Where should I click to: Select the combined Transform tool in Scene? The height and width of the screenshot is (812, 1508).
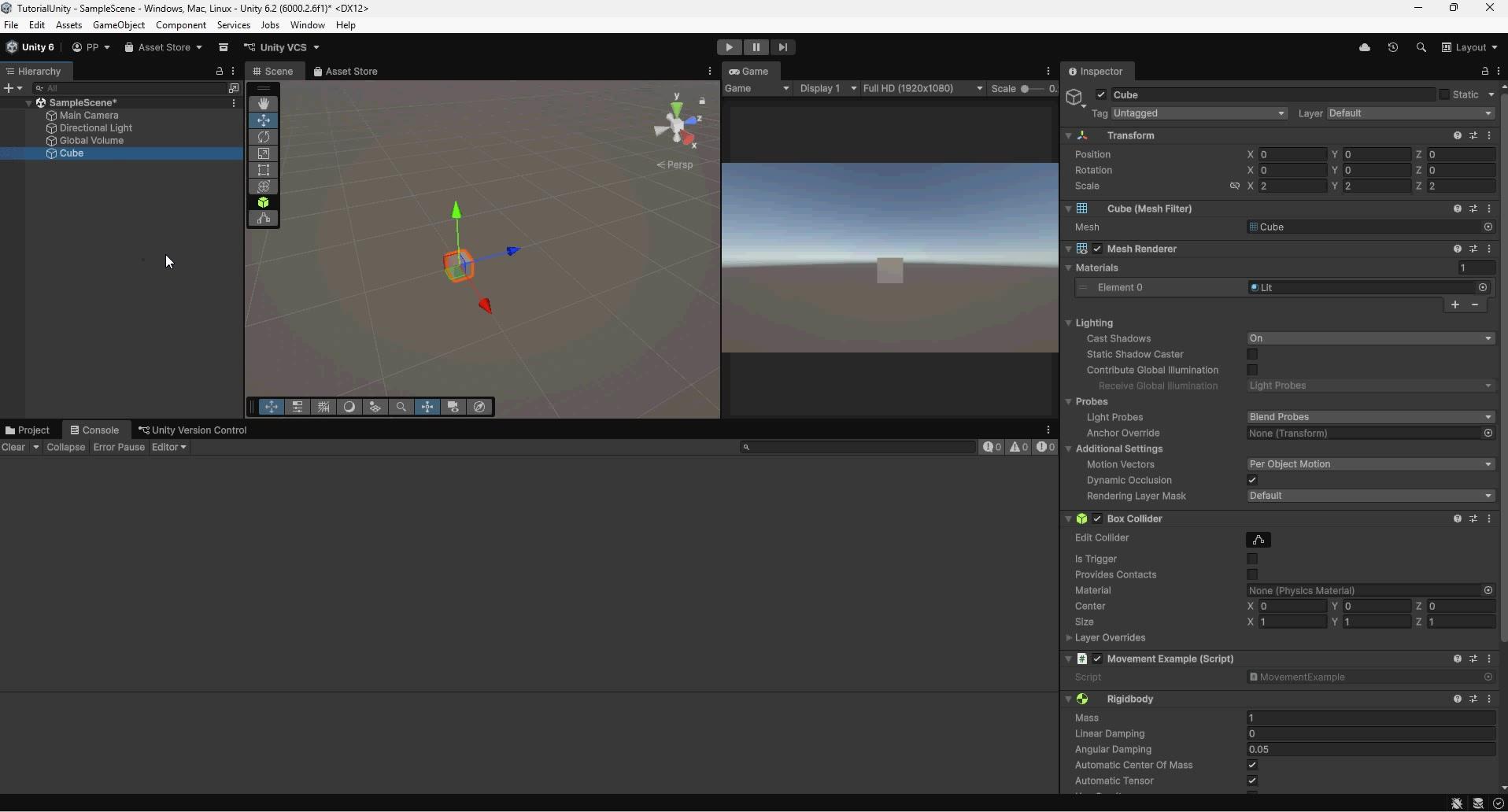pos(264,186)
